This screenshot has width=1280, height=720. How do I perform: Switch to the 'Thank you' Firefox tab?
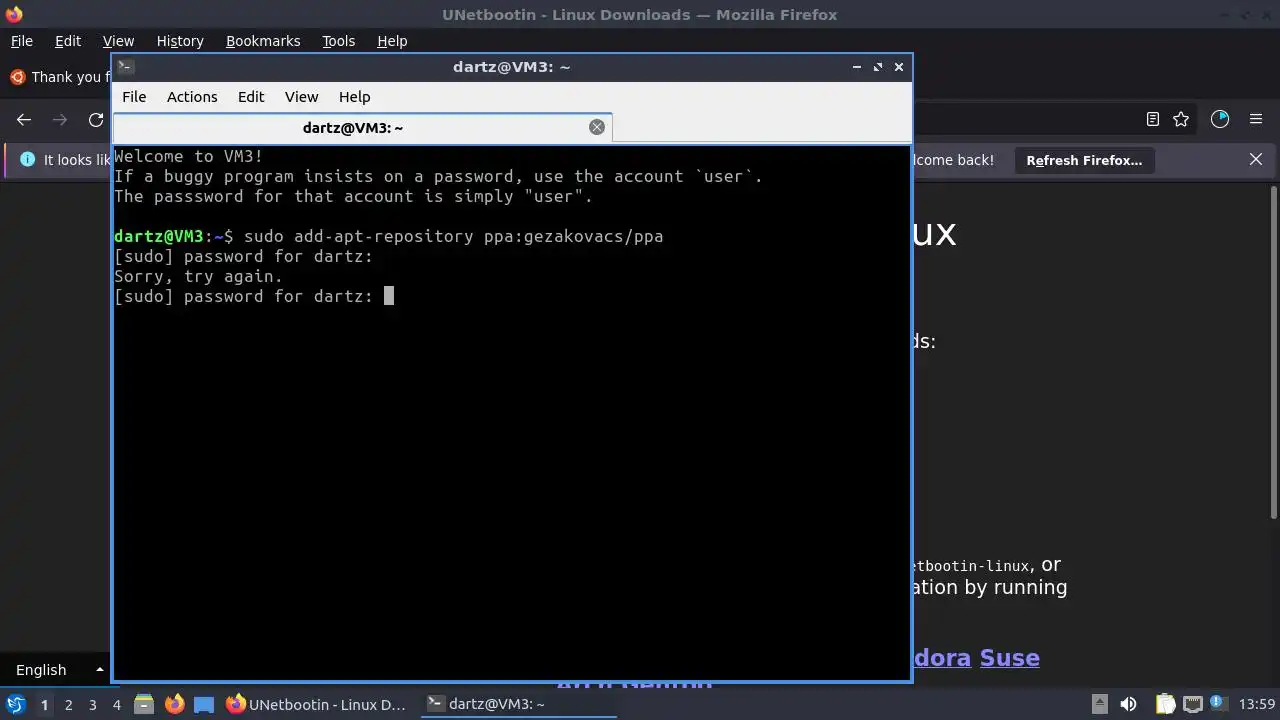click(x=58, y=77)
